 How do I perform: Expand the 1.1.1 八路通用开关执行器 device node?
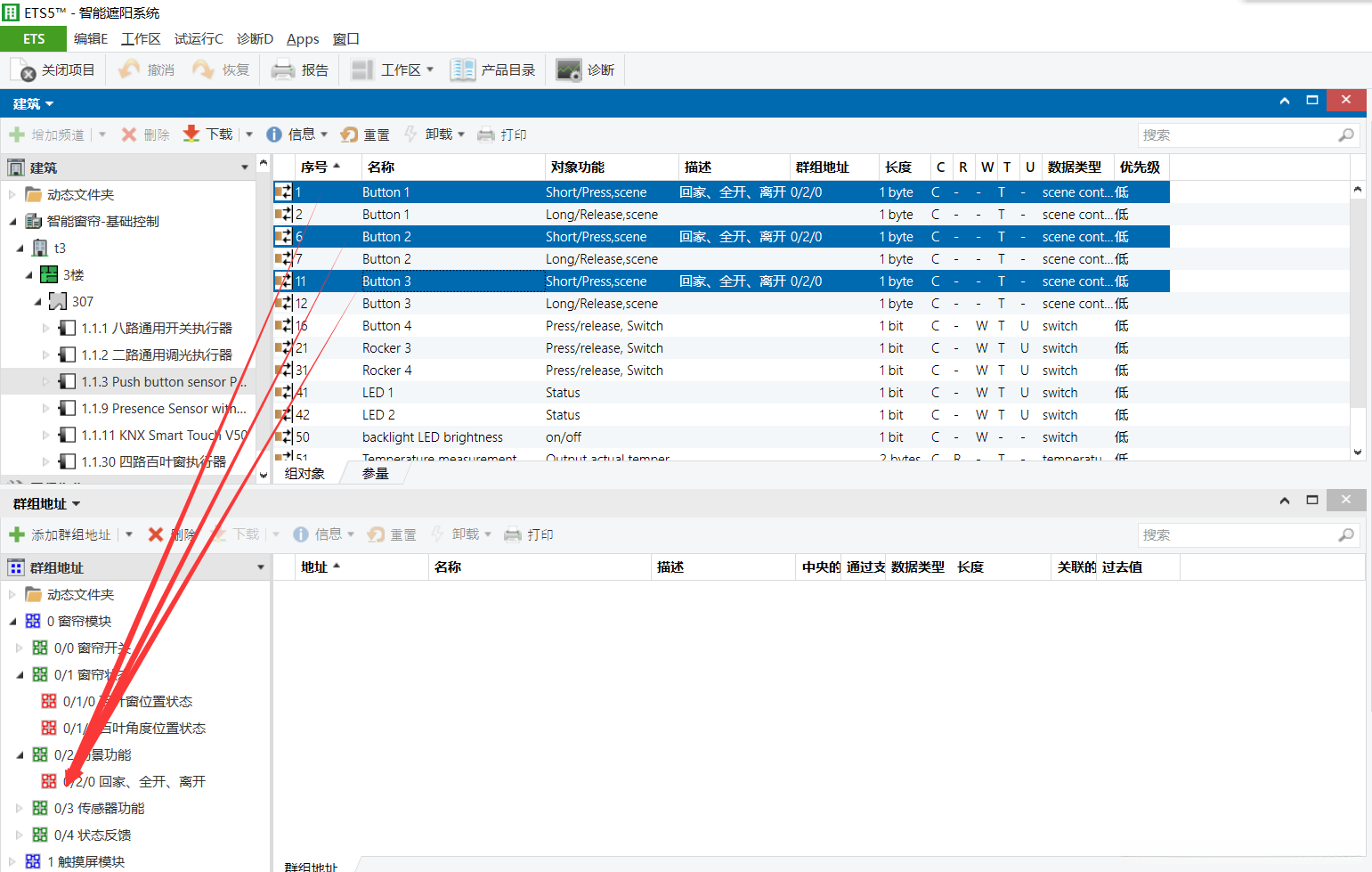[x=46, y=329]
